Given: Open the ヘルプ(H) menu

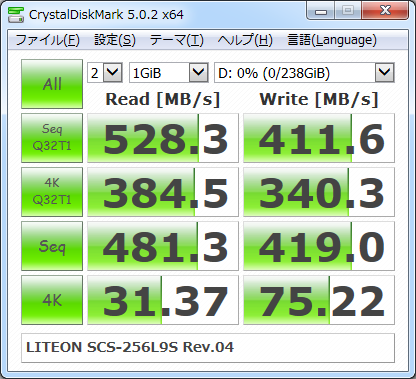Looking at the screenshot, I should pyautogui.click(x=245, y=40).
